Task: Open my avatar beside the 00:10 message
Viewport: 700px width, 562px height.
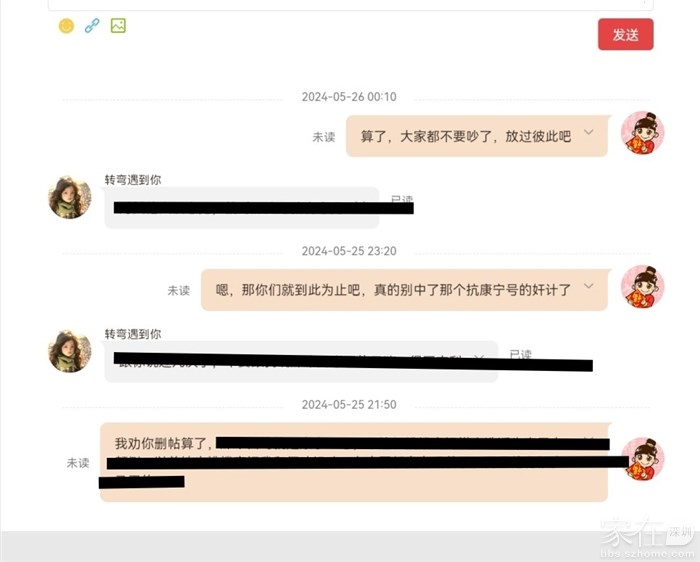Action: pyautogui.click(x=642, y=133)
